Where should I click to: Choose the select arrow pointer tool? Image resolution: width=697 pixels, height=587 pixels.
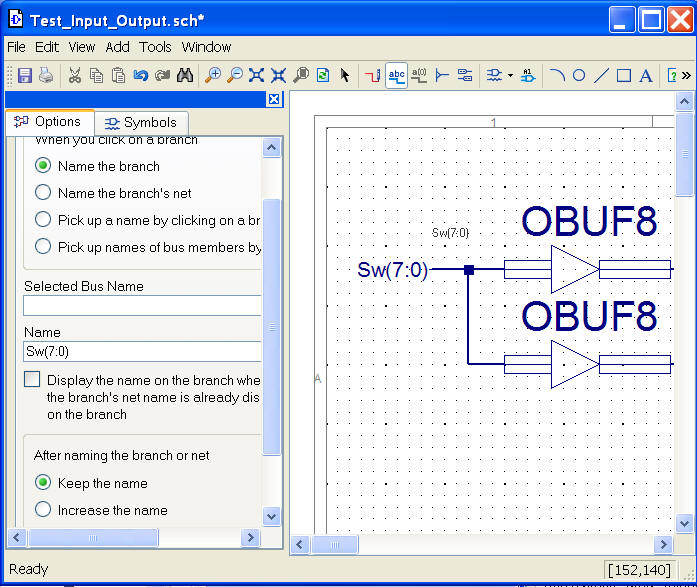344,76
